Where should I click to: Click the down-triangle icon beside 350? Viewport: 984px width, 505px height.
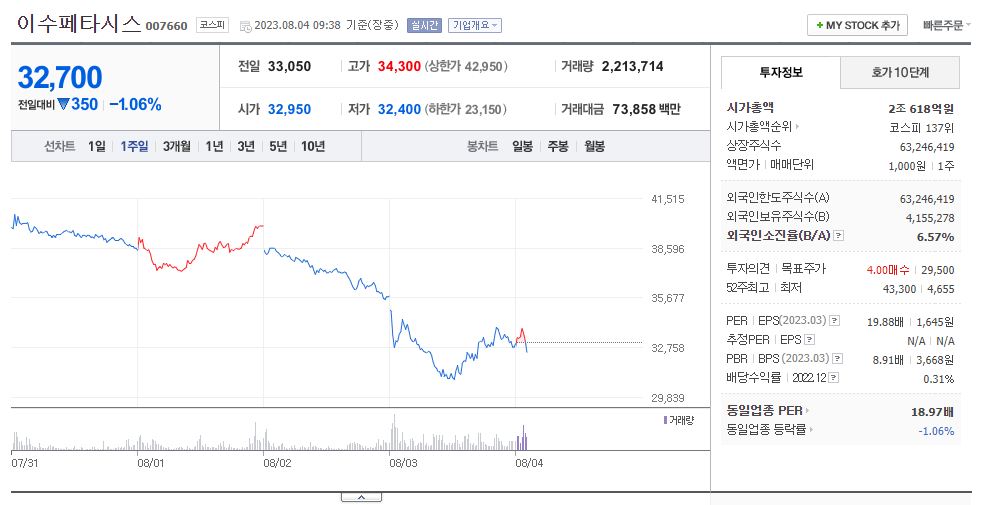click(x=63, y=105)
